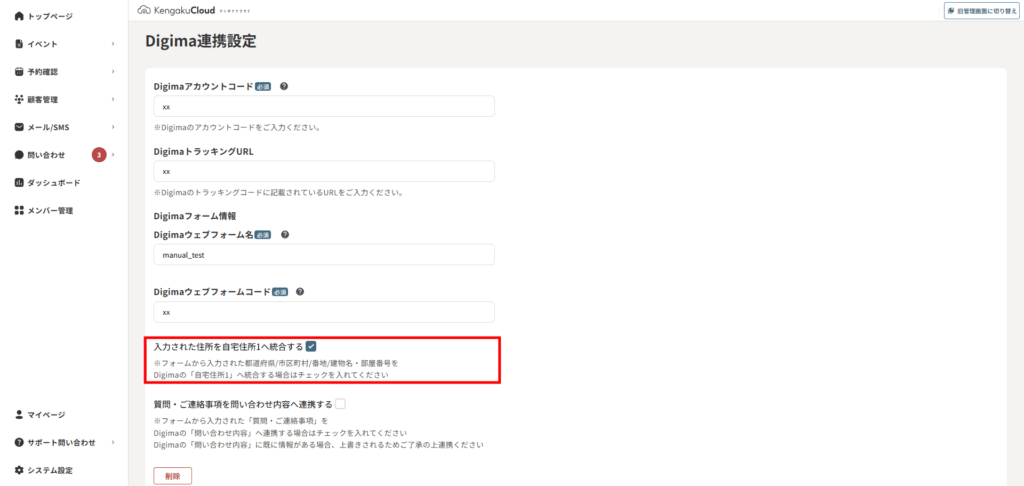Click the help icon next to Digimaウェブフォーム名

click(285, 235)
